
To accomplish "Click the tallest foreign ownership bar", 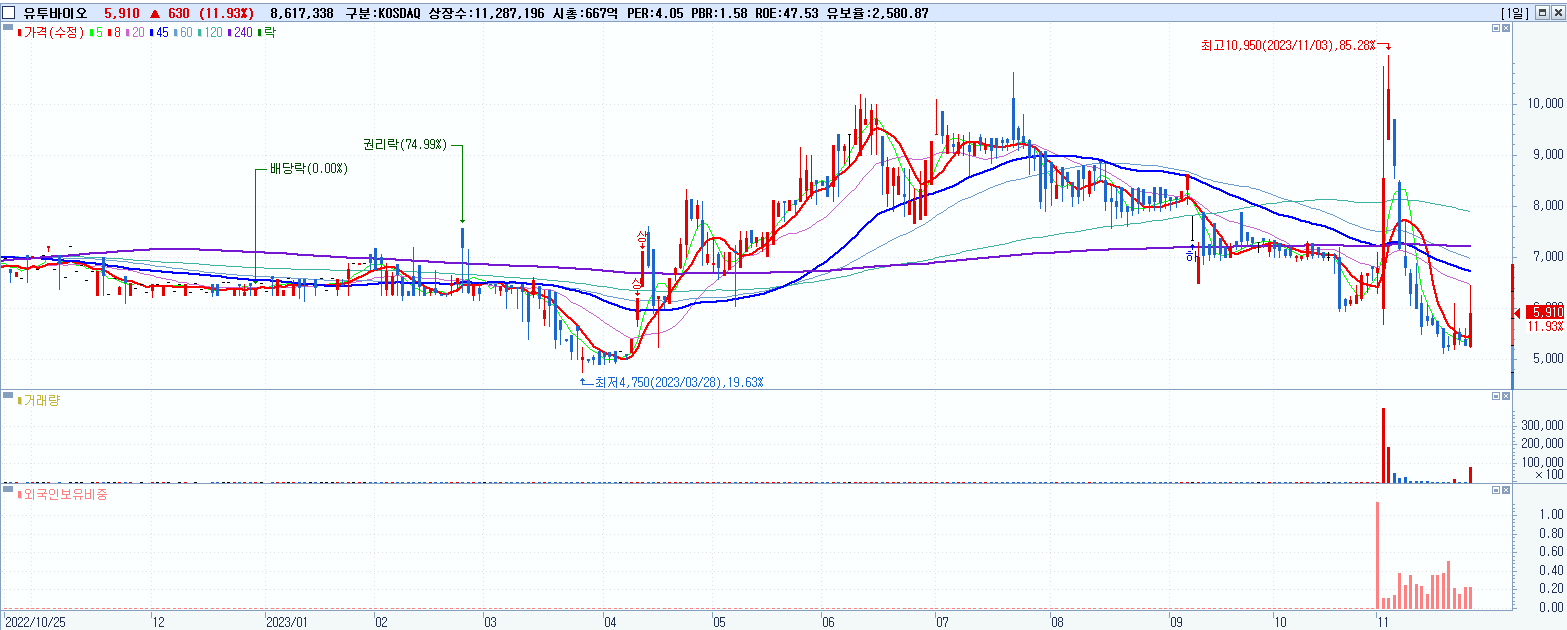I will pyautogui.click(x=1377, y=555).
